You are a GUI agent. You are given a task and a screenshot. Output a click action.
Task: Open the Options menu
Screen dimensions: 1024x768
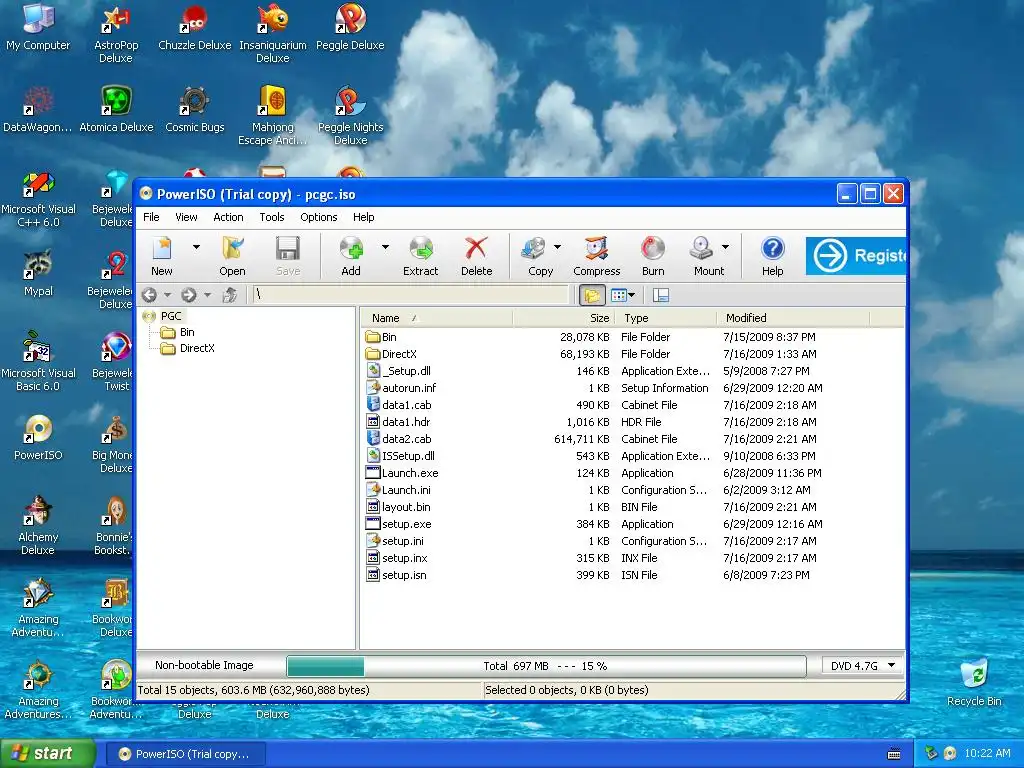coord(319,217)
